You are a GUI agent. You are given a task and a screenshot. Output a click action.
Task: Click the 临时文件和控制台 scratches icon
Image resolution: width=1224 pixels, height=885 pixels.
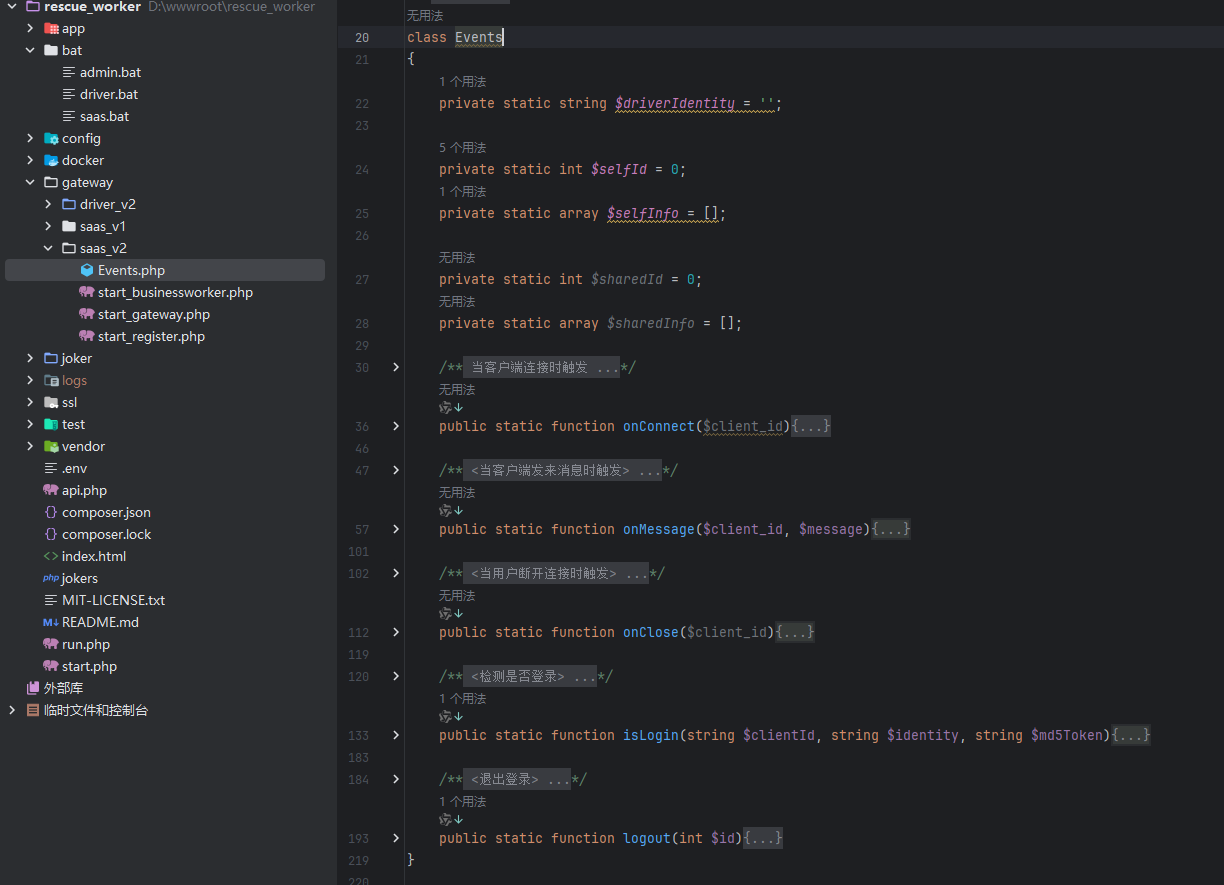click(x=33, y=711)
